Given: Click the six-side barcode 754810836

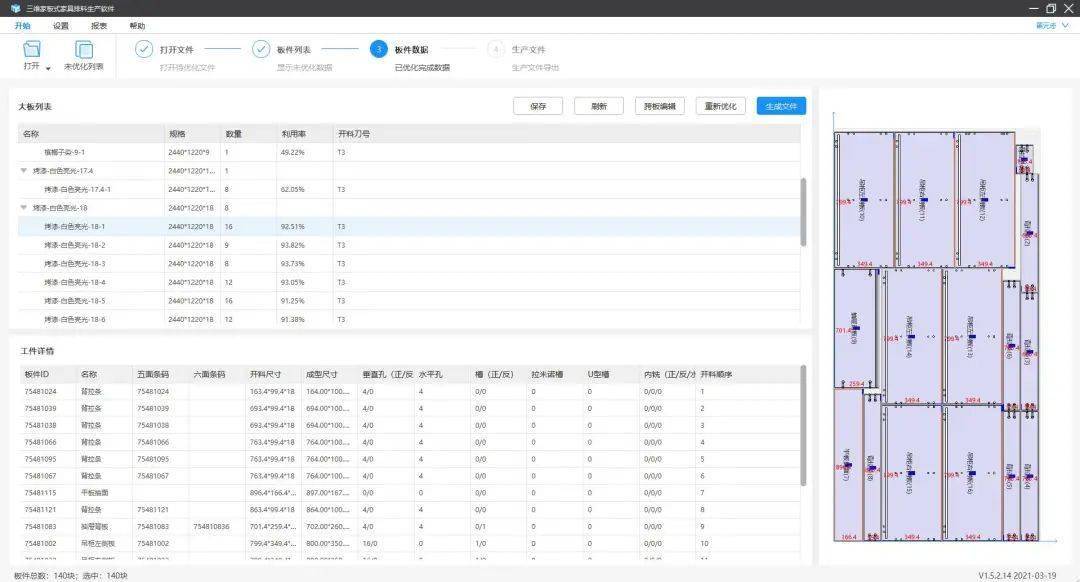Looking at the screenshot, I should tap(211, 527).
